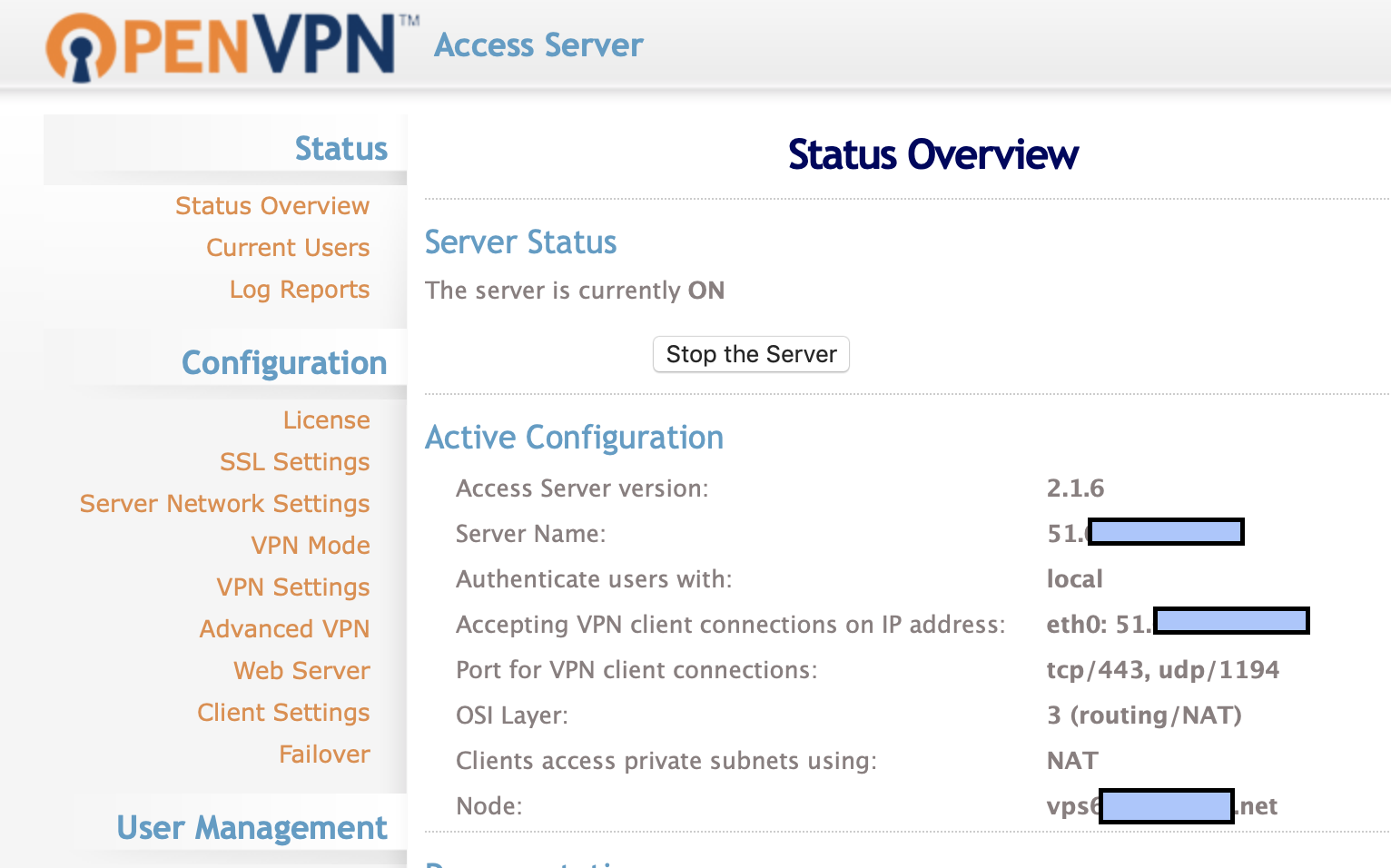Click 'The server is currently ON' text
The width and height of the screenshot is (1391, 868).
click(575, 291)
